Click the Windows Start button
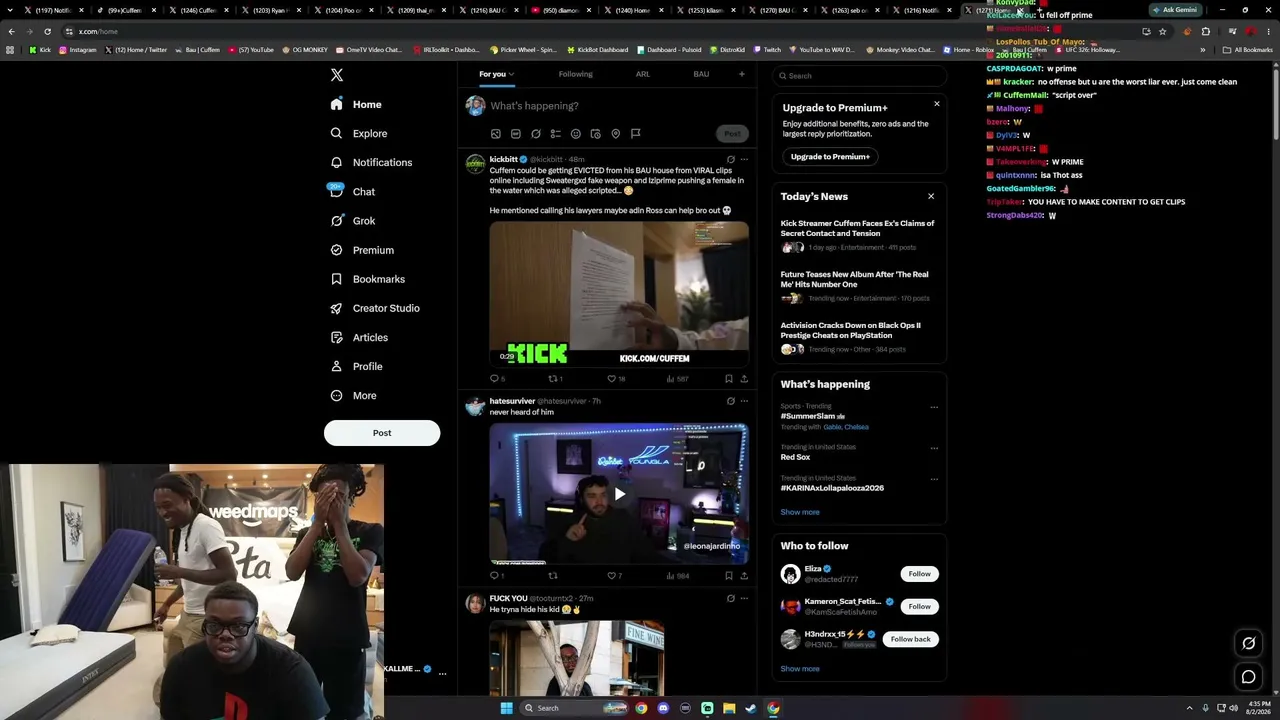The height and width of the screenshot is (720, 1280). tap(506, 708)
